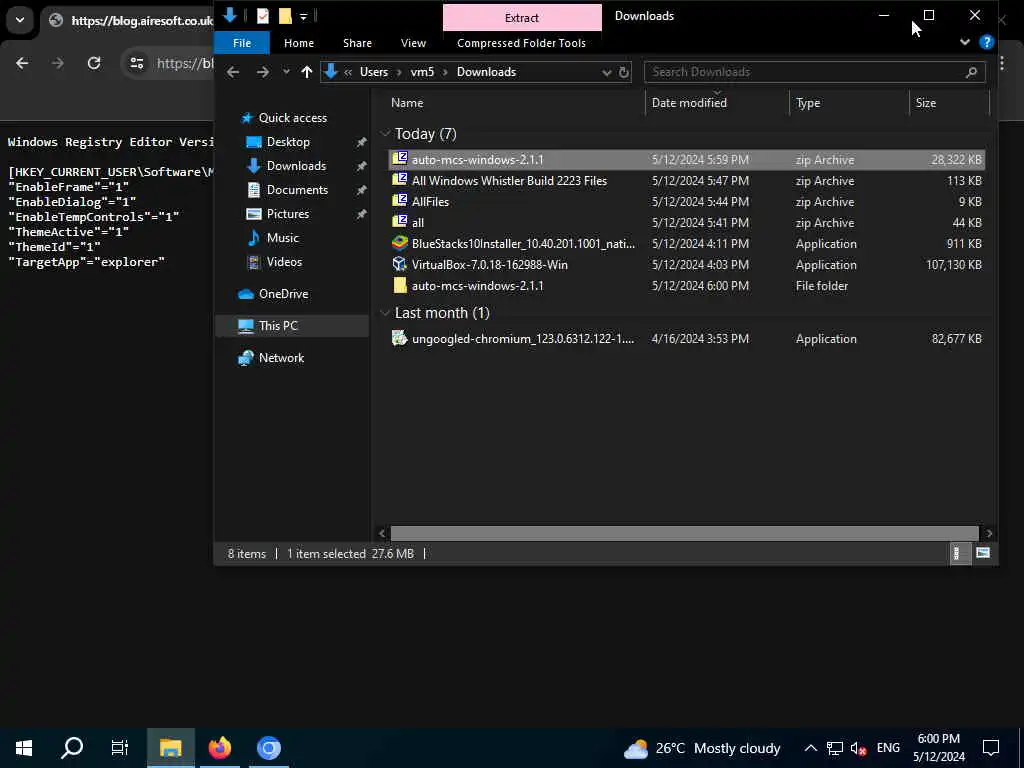The height and width of the screenshot is (768, 1024).
Task: Click browser back button in Chromium window
Action: [22, 63]
